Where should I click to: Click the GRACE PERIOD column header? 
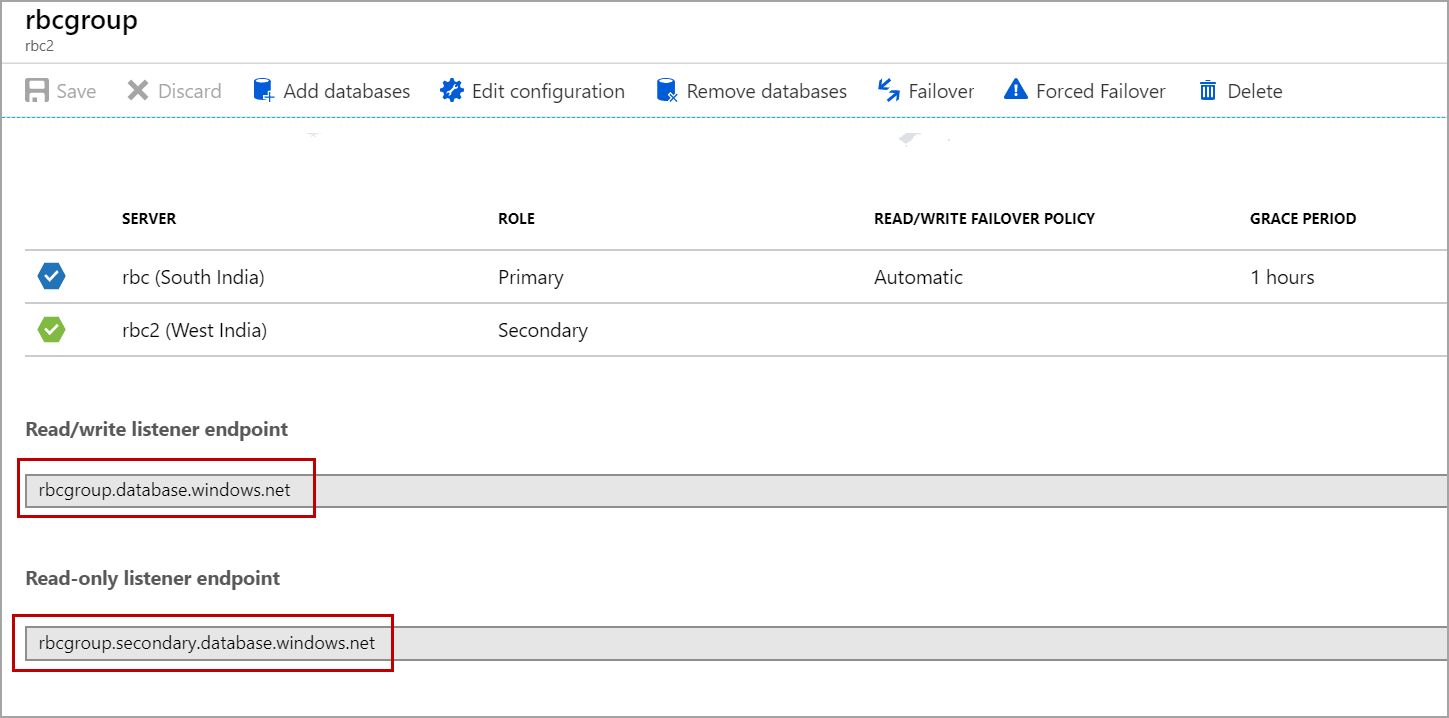click(x=1303, y=219)
